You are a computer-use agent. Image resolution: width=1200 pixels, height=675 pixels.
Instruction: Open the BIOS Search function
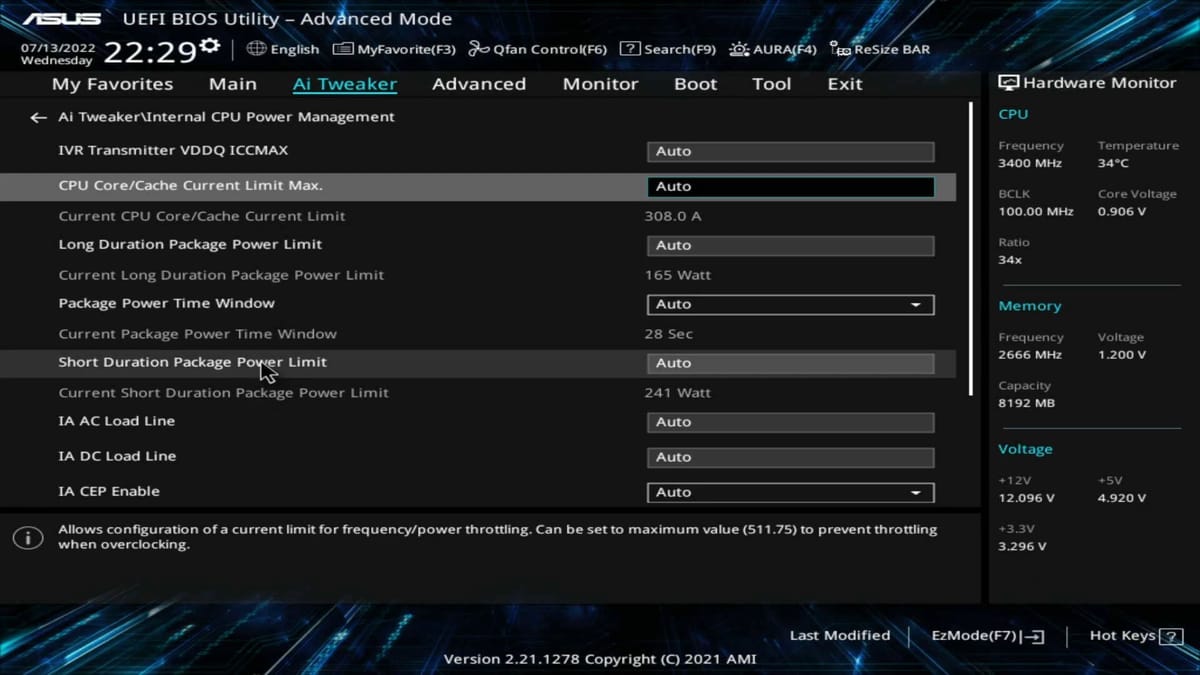pos(666,48)
